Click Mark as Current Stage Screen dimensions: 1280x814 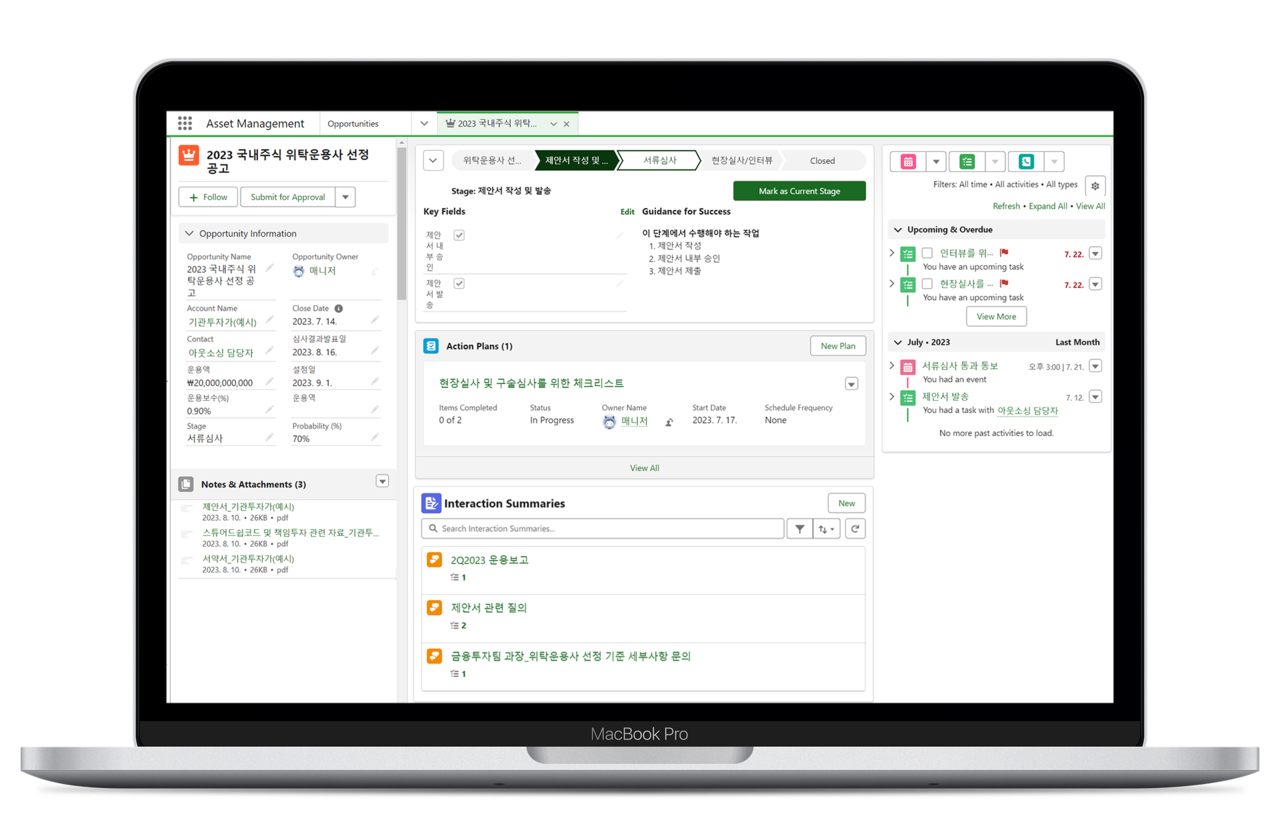click(799, 191)
